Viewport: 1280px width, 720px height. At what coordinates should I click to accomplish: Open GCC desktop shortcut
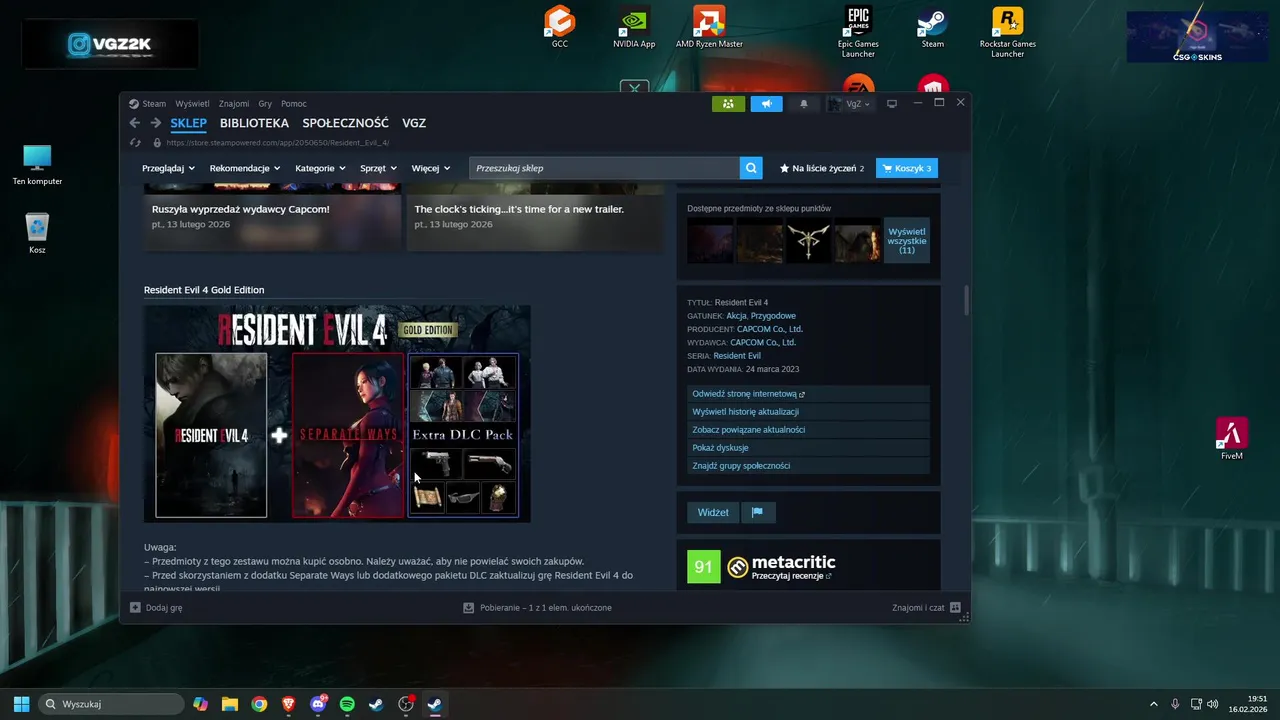560,27
